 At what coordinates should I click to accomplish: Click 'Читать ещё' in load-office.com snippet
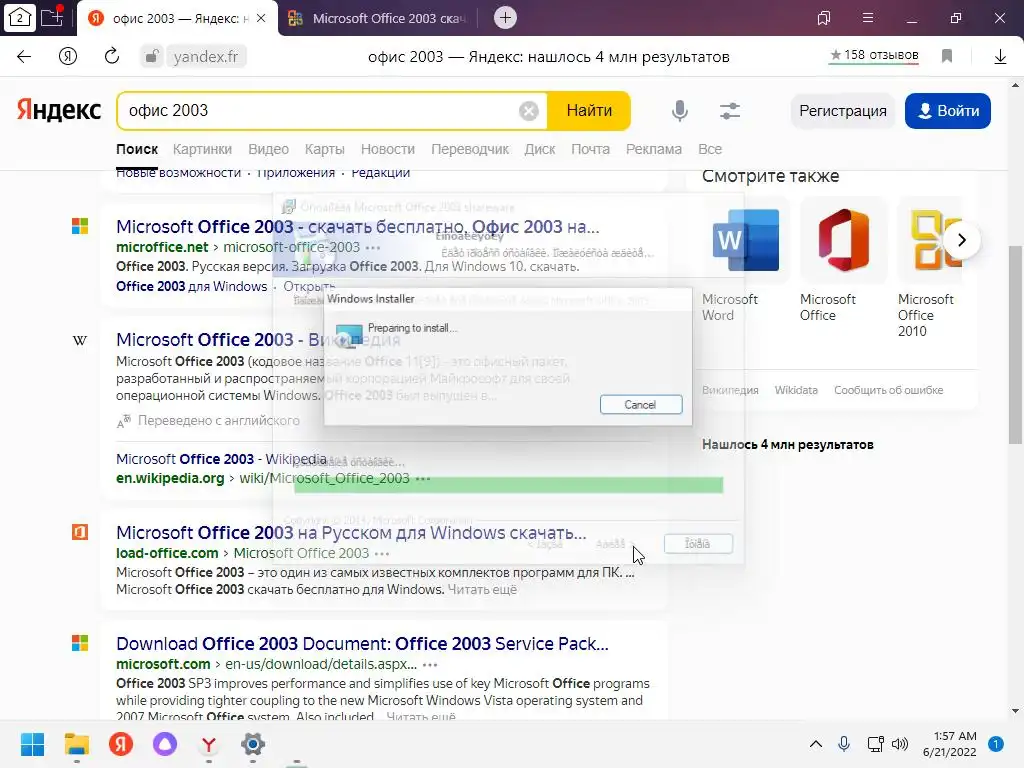coord(482,589)
